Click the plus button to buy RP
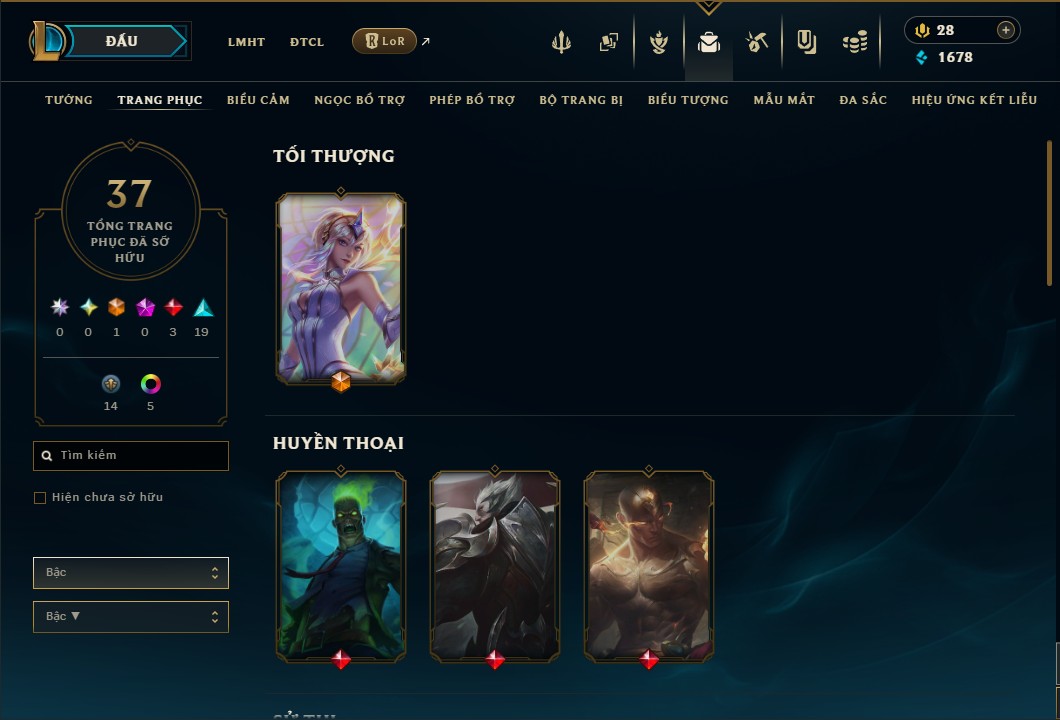Viewport: 1060px width, 720px height. [1005, 30]
